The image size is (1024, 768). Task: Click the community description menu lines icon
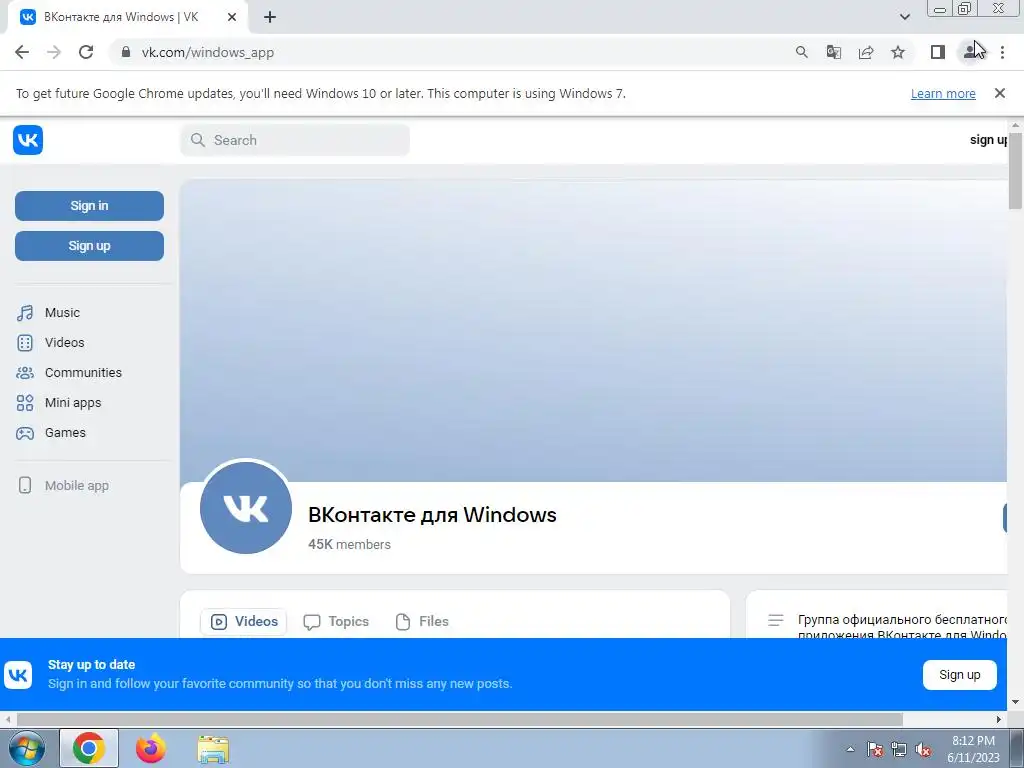pos(775,620)
